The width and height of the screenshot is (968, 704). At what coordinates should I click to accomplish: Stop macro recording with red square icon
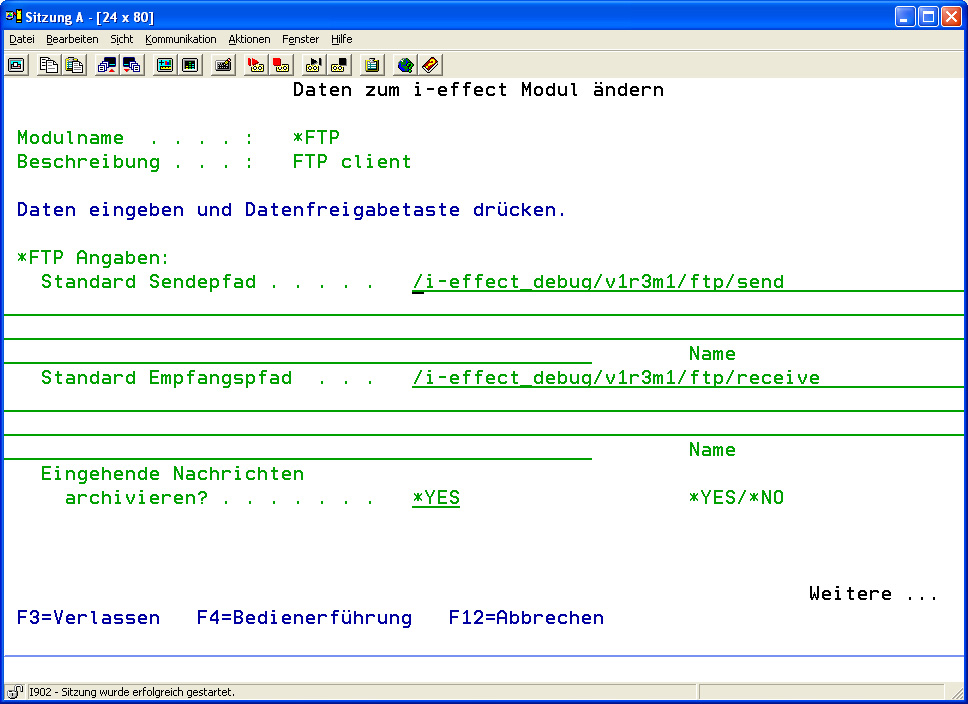click(x=281, y=65)
